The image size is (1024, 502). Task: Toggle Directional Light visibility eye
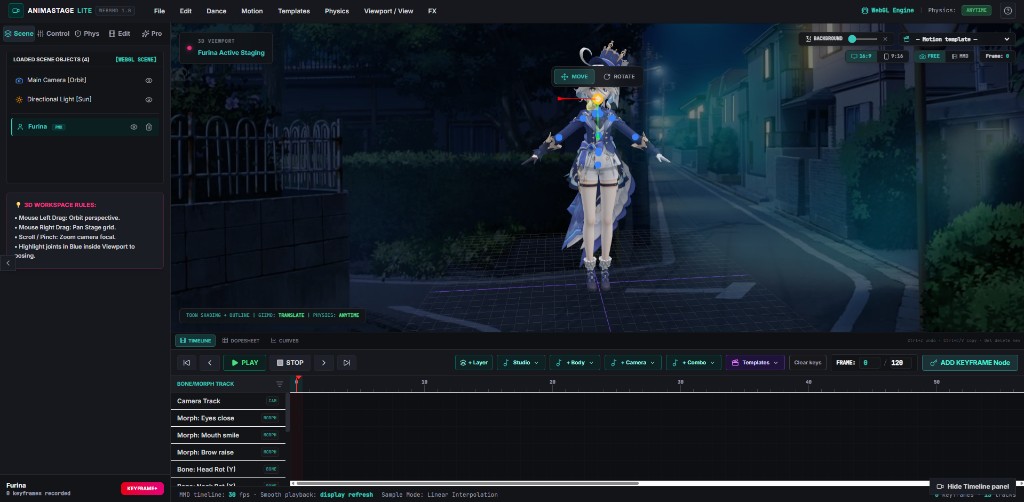[149, 100]
